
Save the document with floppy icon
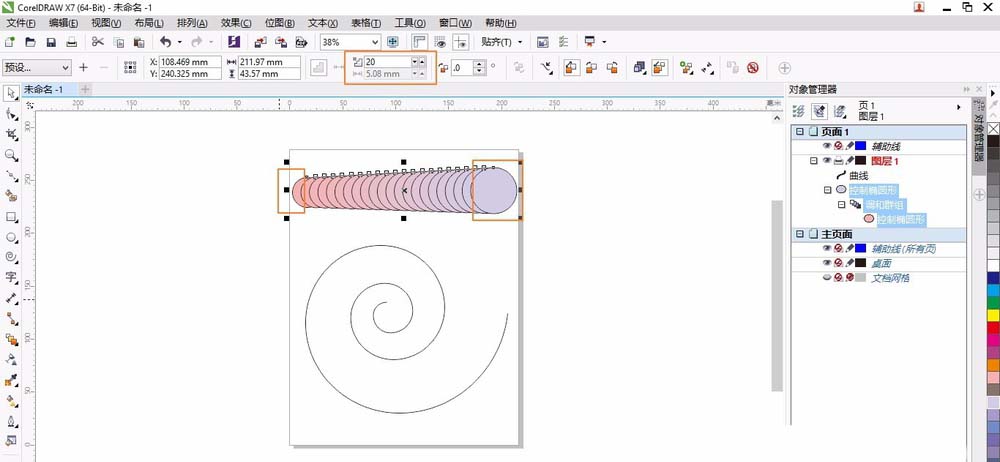point(51,42)
